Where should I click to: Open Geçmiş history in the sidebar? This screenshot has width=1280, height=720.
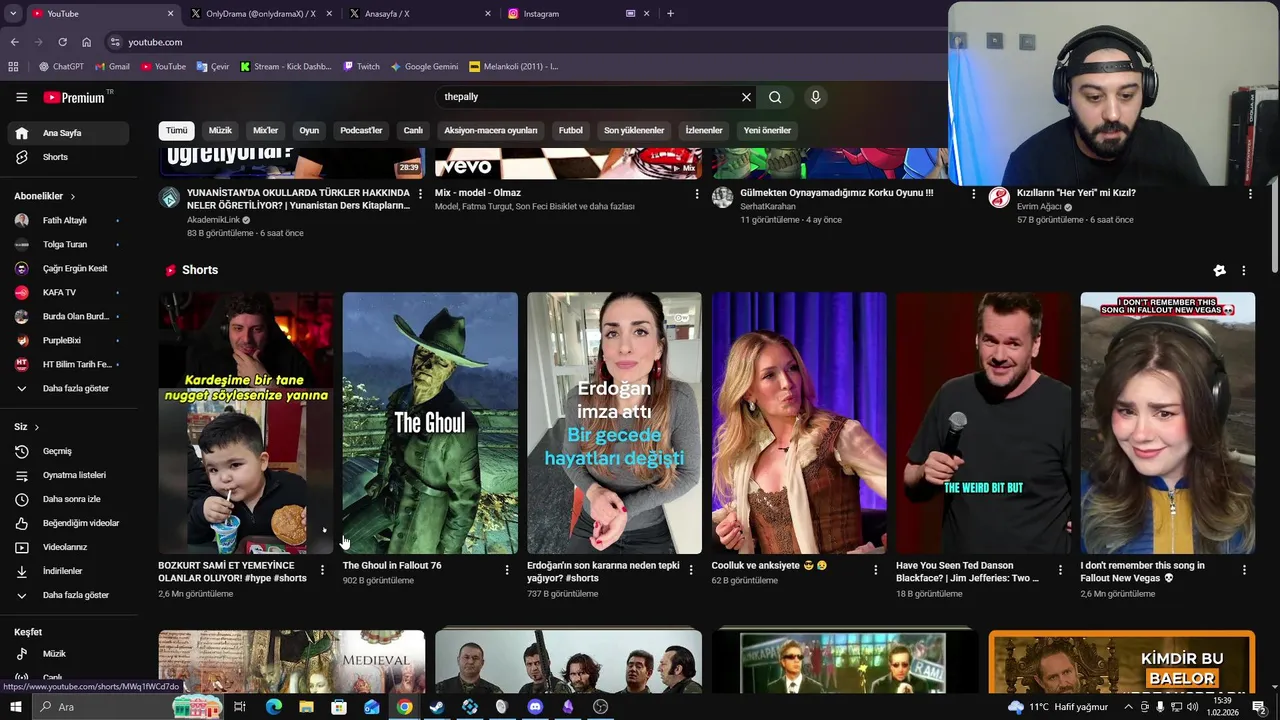[68, 451]
